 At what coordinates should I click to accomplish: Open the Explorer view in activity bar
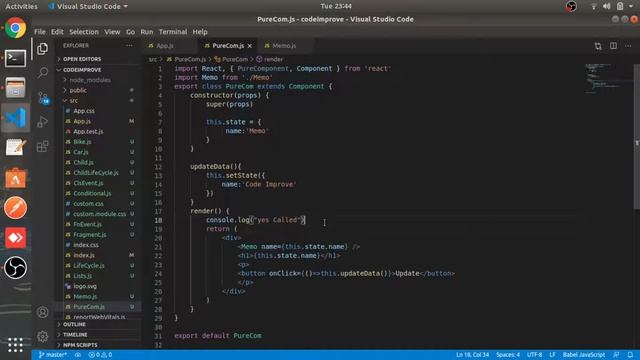coord(42,49)
